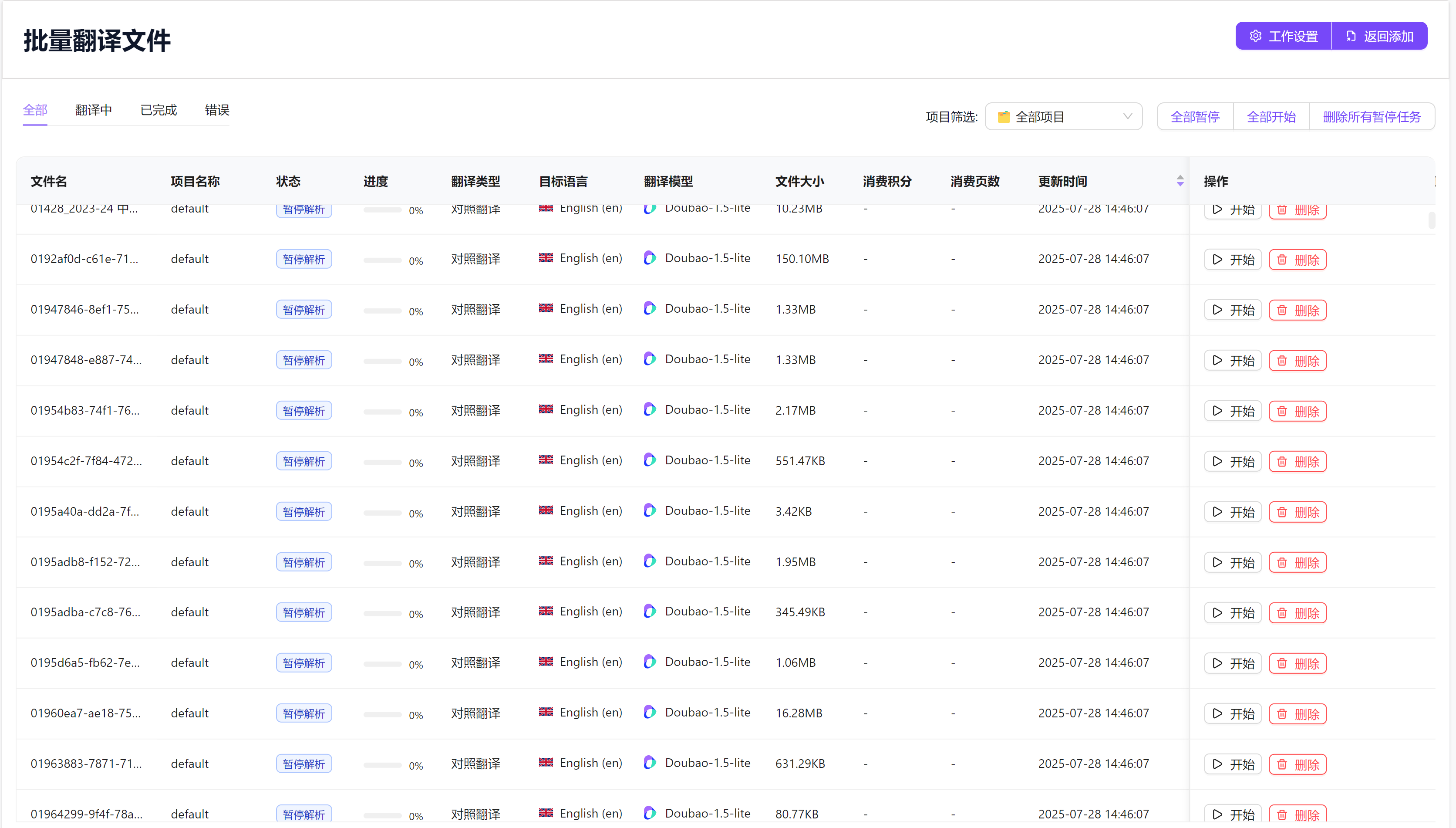Start the 0192af0d-c61e-71... file task
This screenshot has width=1456, height=828.
pos(1233,260)
